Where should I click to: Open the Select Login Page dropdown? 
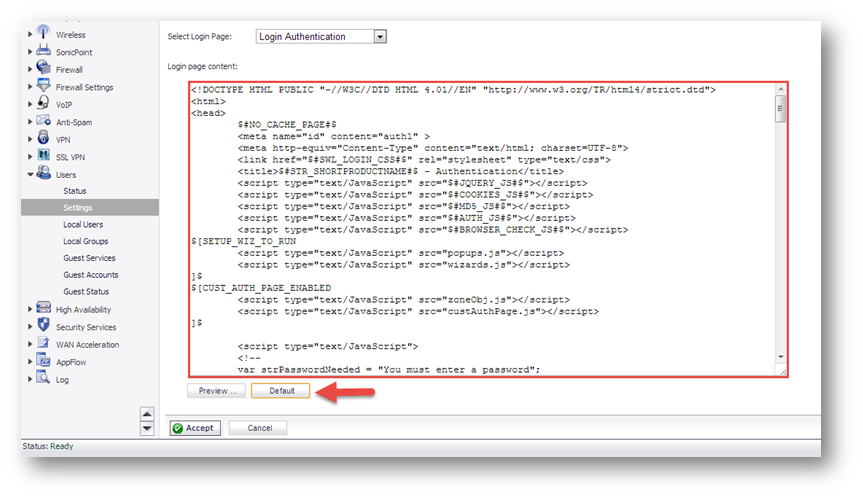click(x=379, y=37)
